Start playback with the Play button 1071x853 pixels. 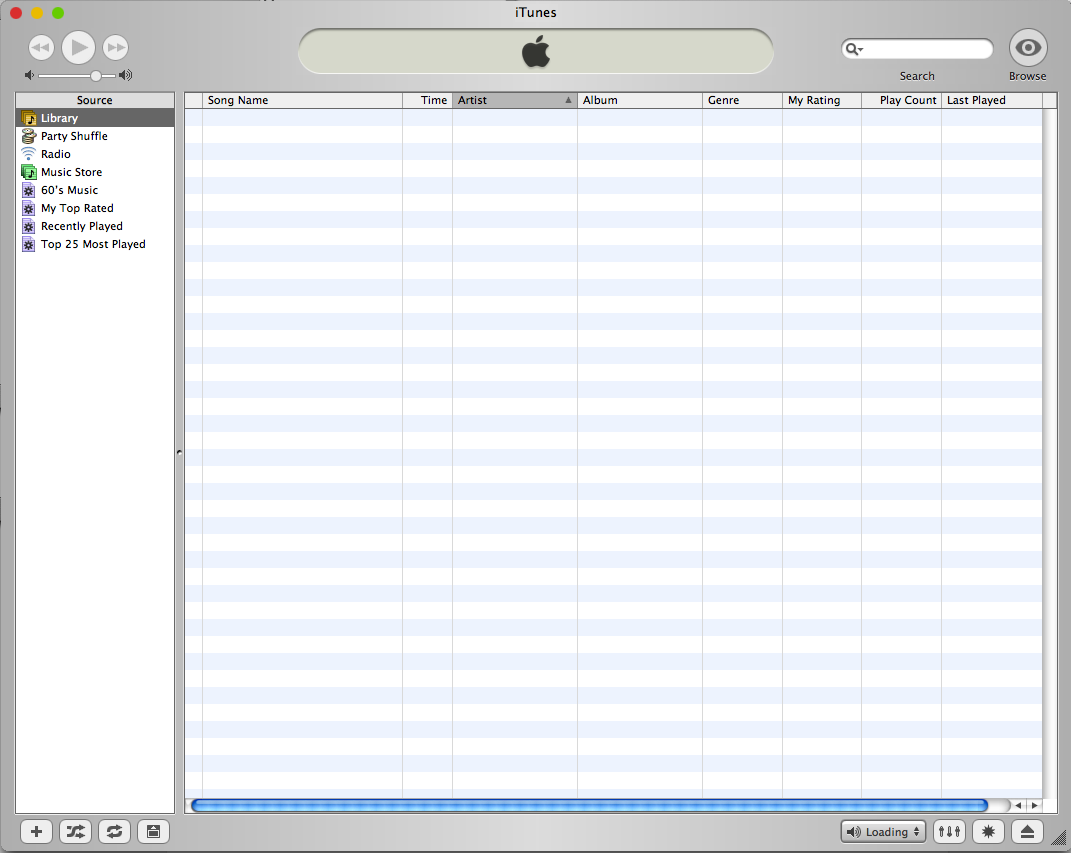coord(79,48)
